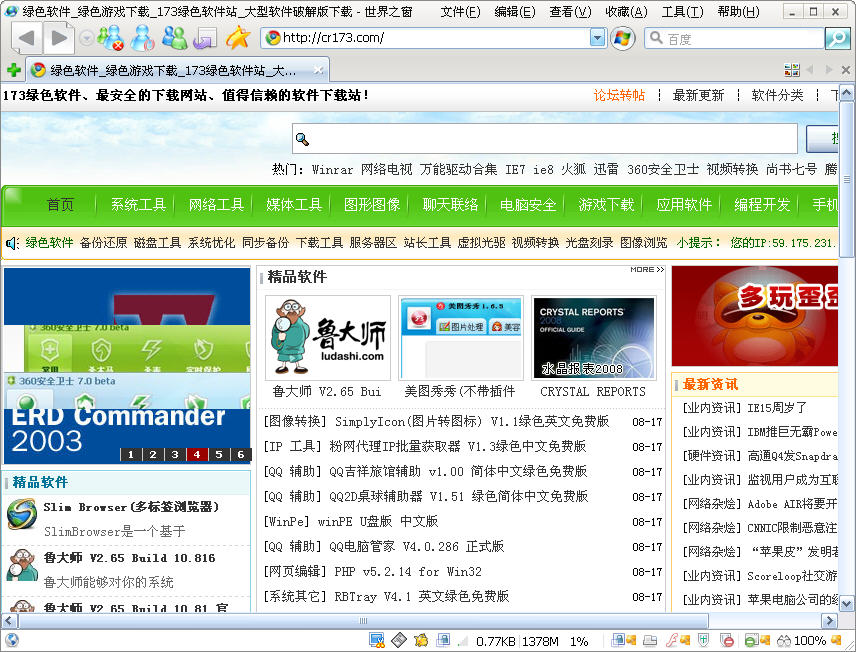Click the 游戏下载 navigation item
The image size is (856, 652).
(x=606, y=205)
